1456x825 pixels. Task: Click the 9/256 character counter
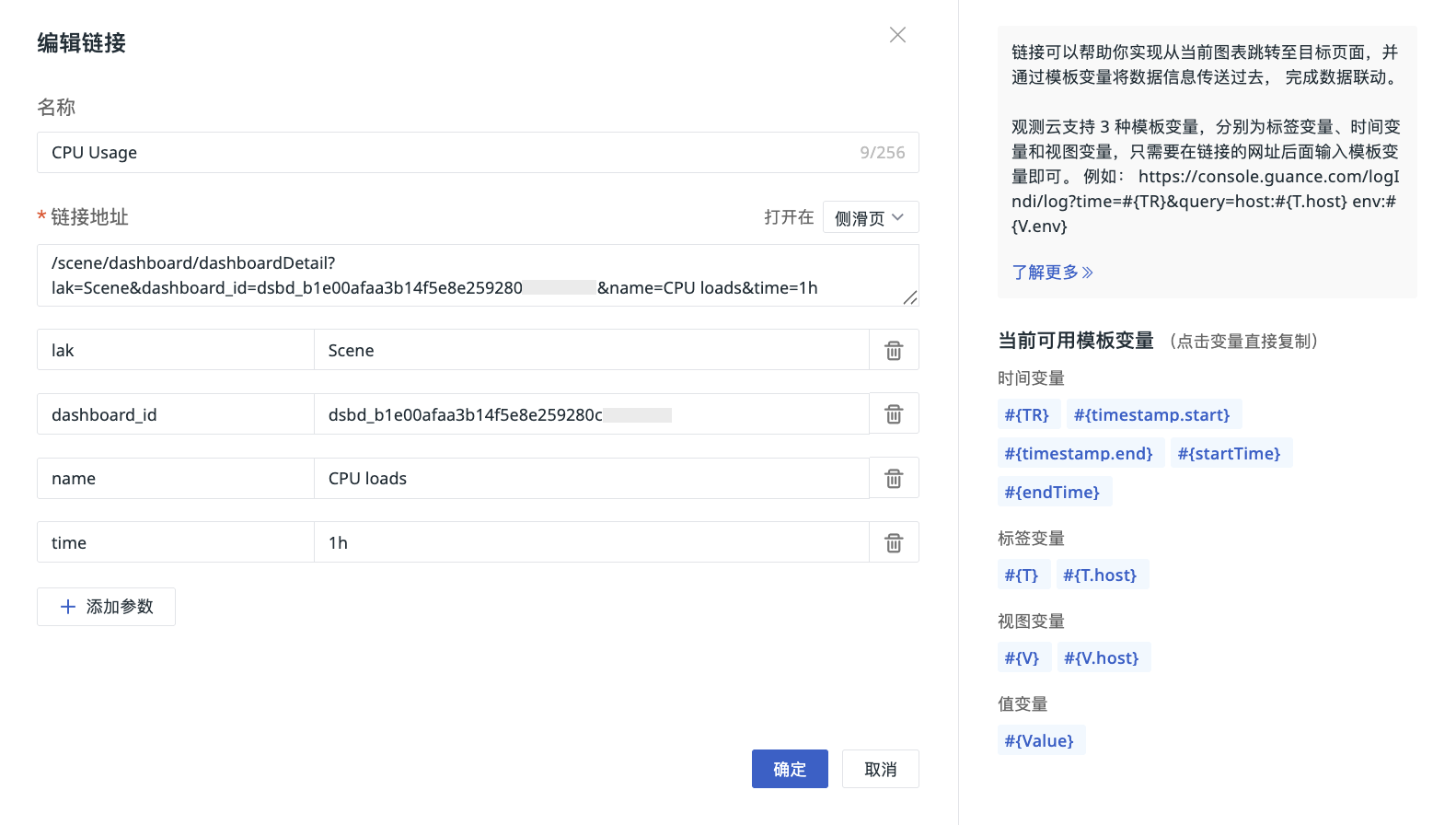pos(883,153)
